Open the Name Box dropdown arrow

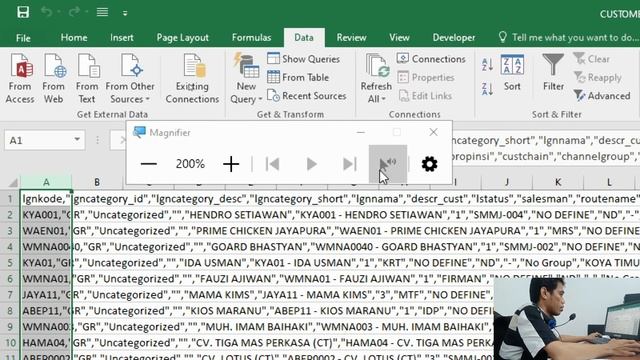pos(77,140)
